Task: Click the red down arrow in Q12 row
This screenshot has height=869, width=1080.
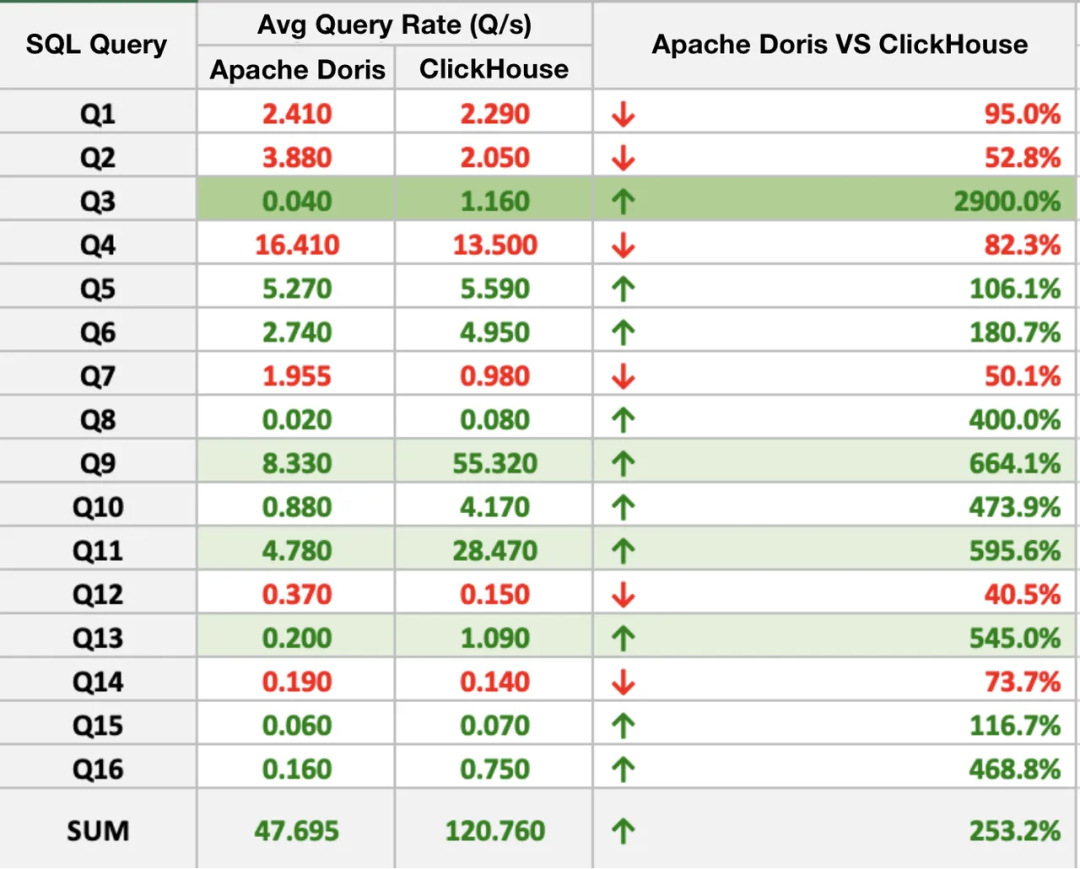Action: 623,594
